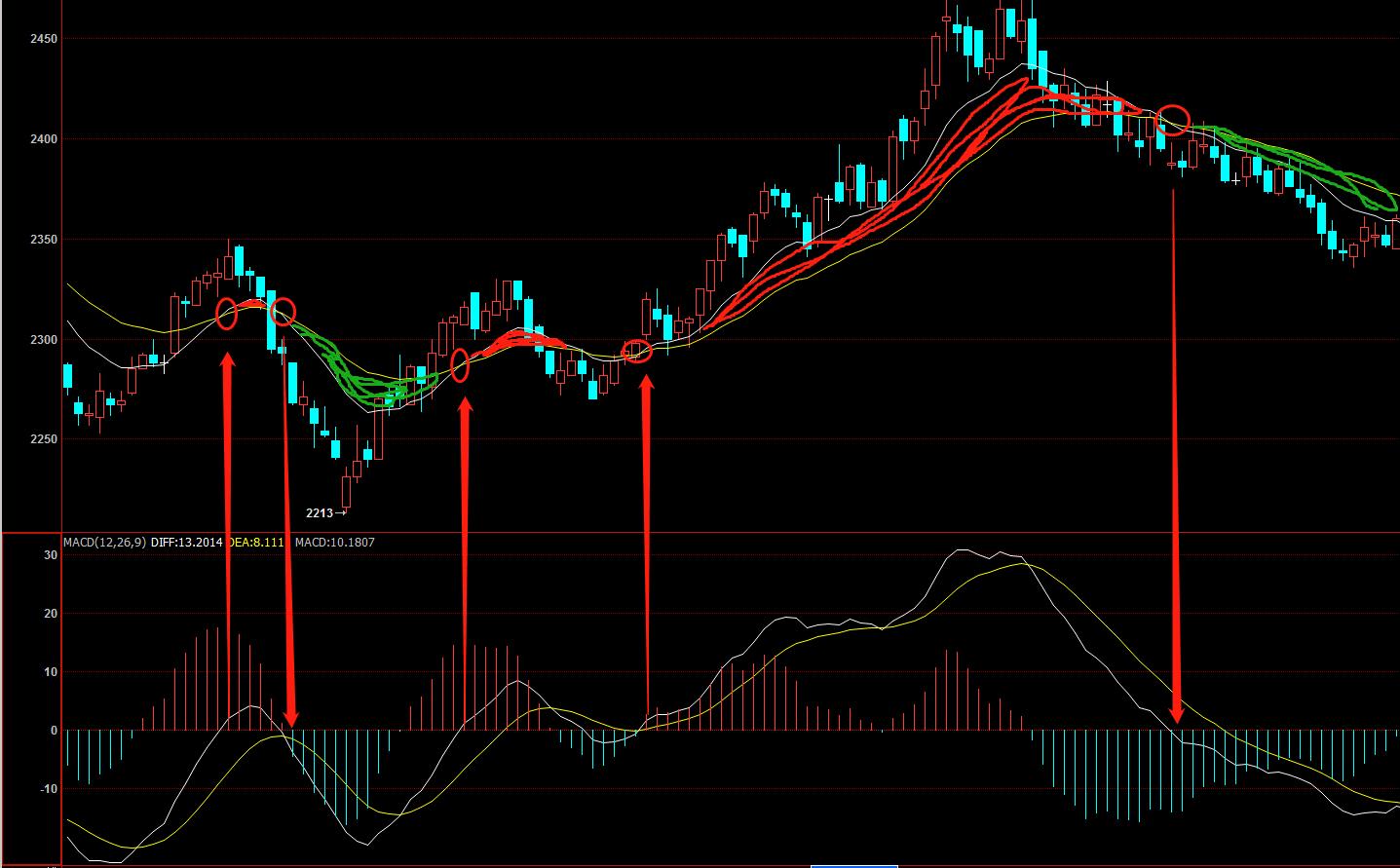This screenshot has height=868, width=1400.
Task: Click the 30 level on MACD axis
Action: click(x=51, y=555)
